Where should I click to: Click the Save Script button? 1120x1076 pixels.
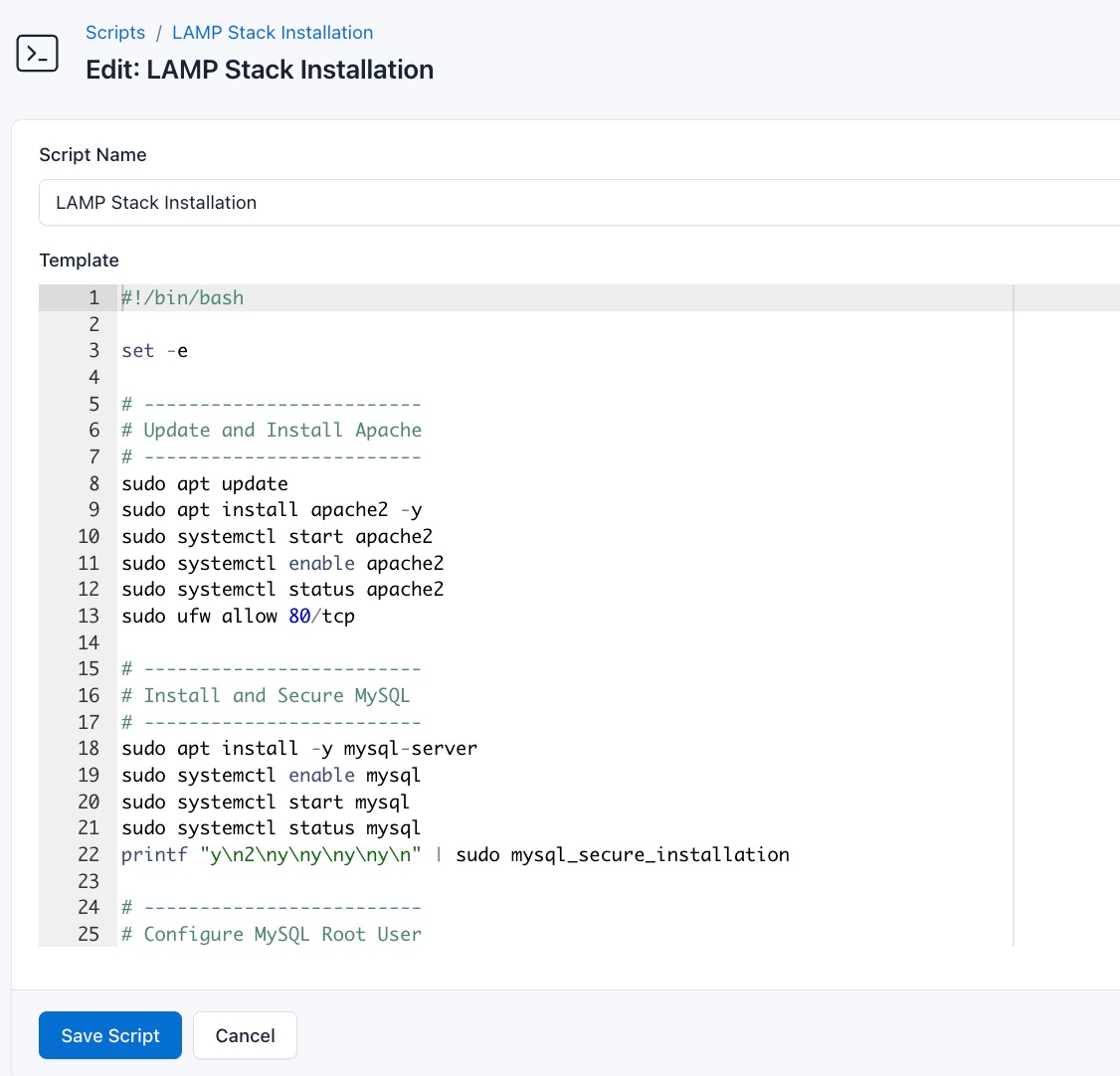pyautogui.click(x=109, y=1034)
